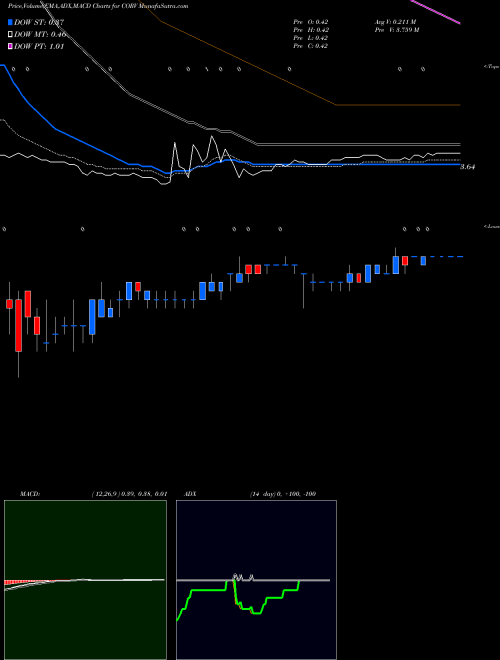Screen dimensions: 500x660
Task: Click inside the green MACD chart panel
Action: [85, 580]
